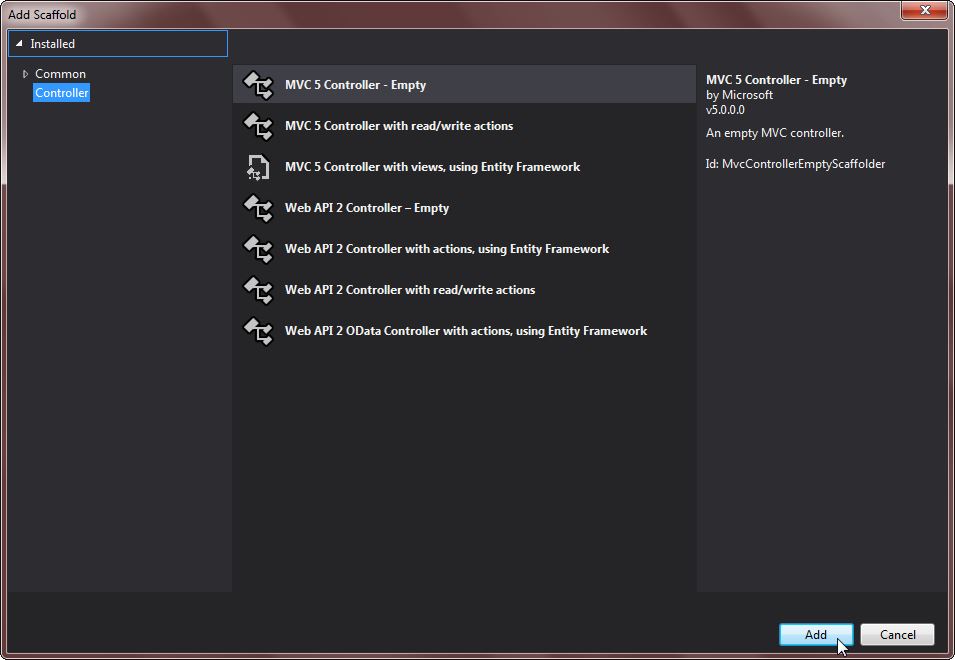Click the Web API 2 Controller – Empty icon
This screenshot has height=660, width=955.
coord(258,208)
